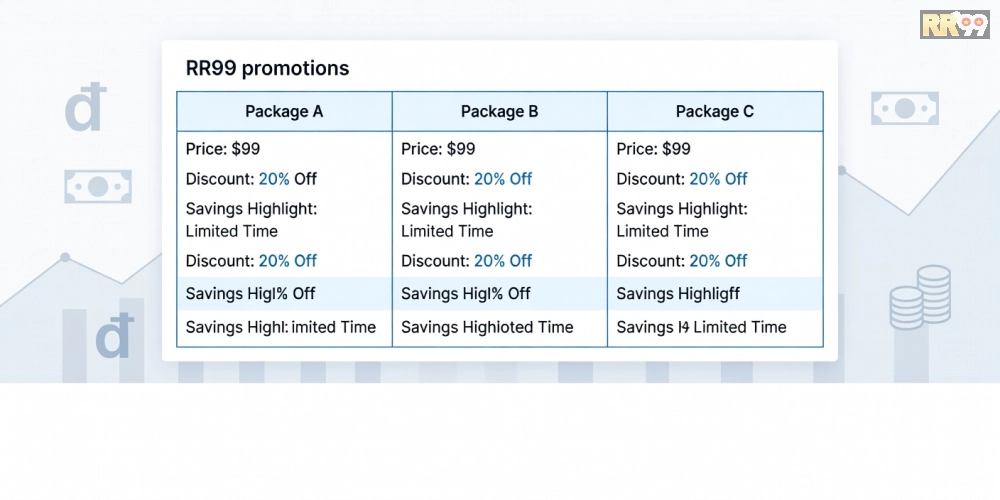Click the banknote icon beside Package A discount
The width and height of the screenshot is (1000, 500).
tap(98, 186)
